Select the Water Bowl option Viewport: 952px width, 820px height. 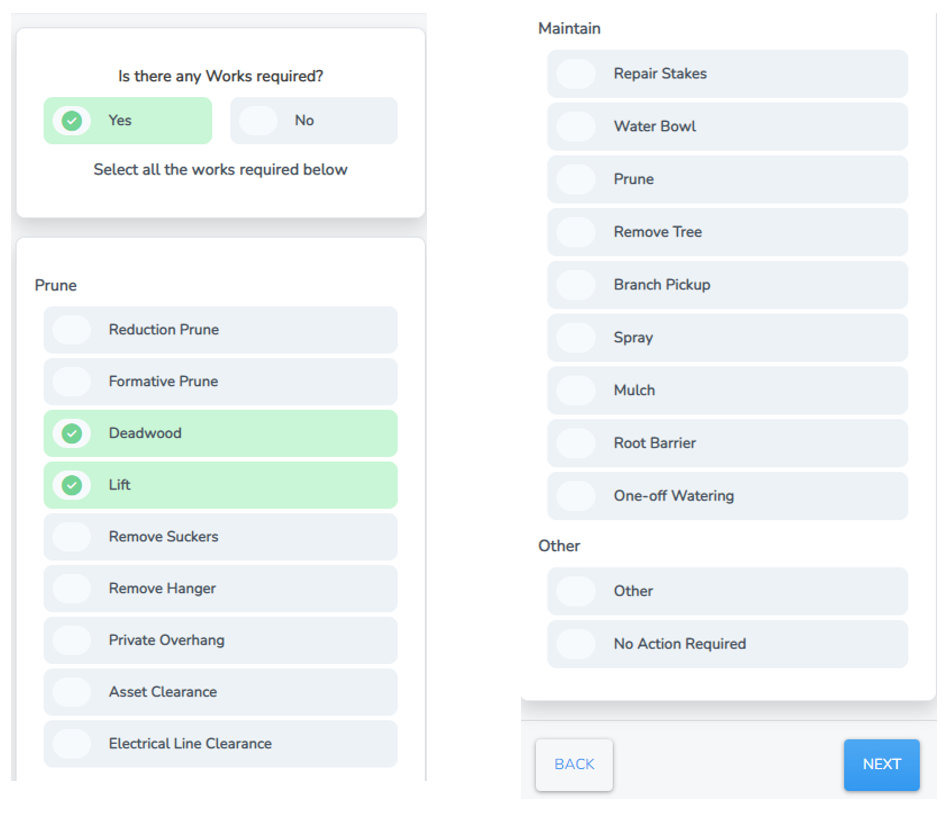(727, 126)
